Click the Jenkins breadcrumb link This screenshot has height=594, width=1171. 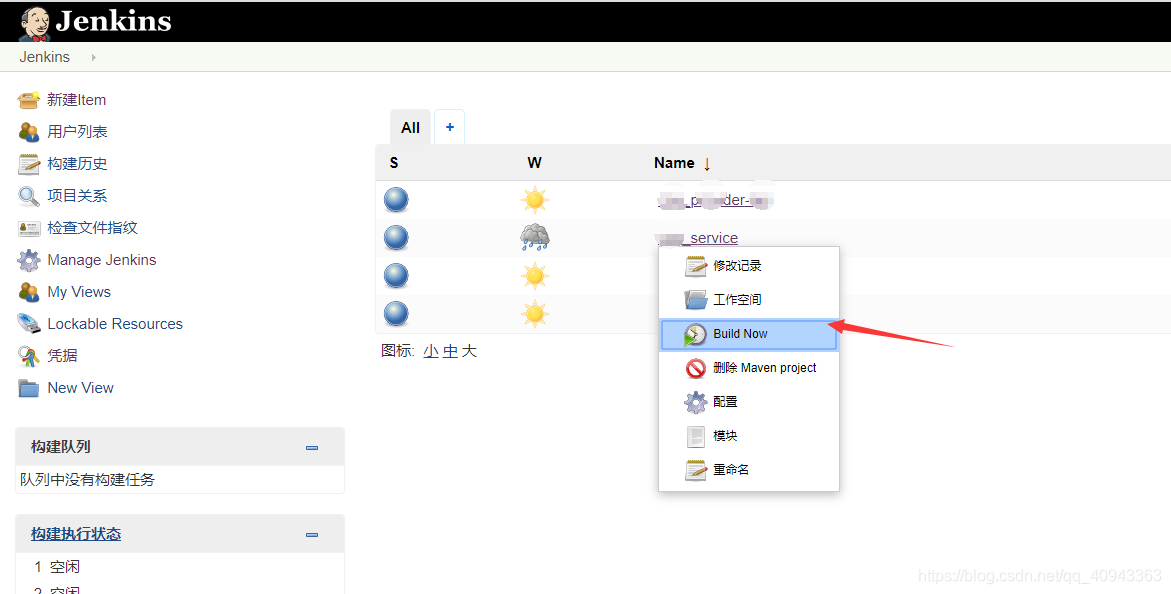(x=45, y=57)
